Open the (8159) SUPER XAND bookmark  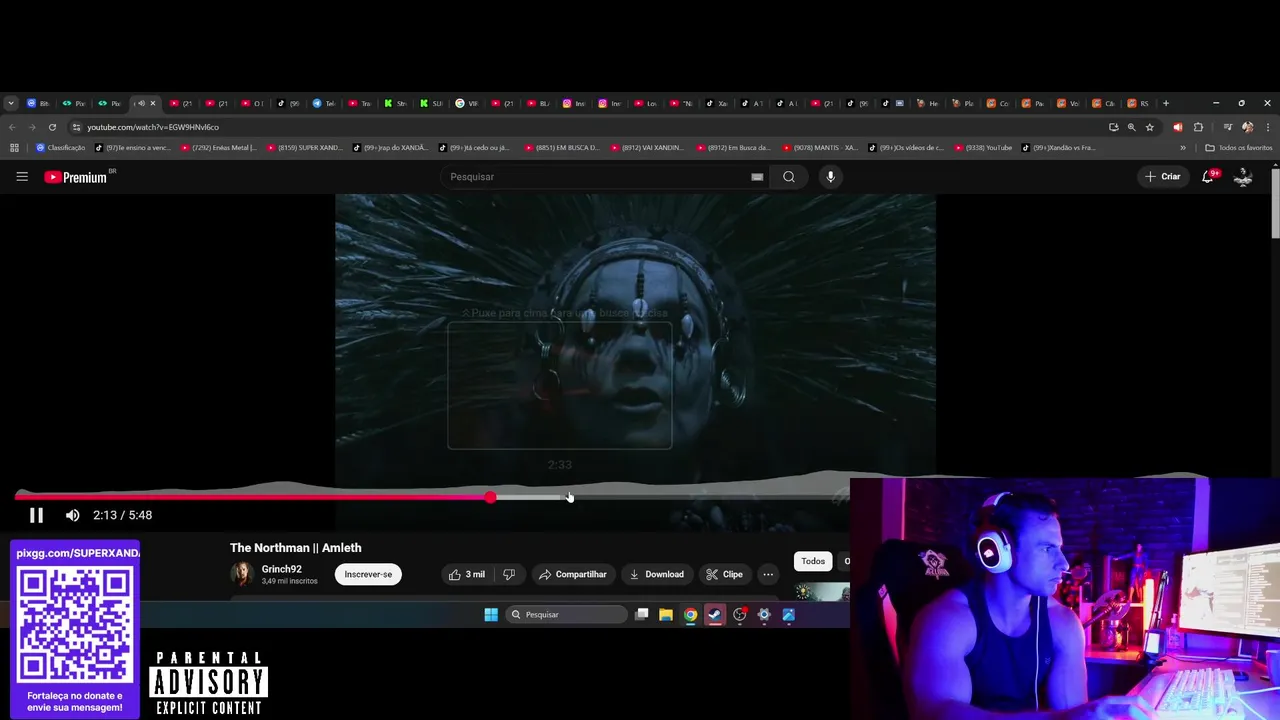tap(305, 148)
